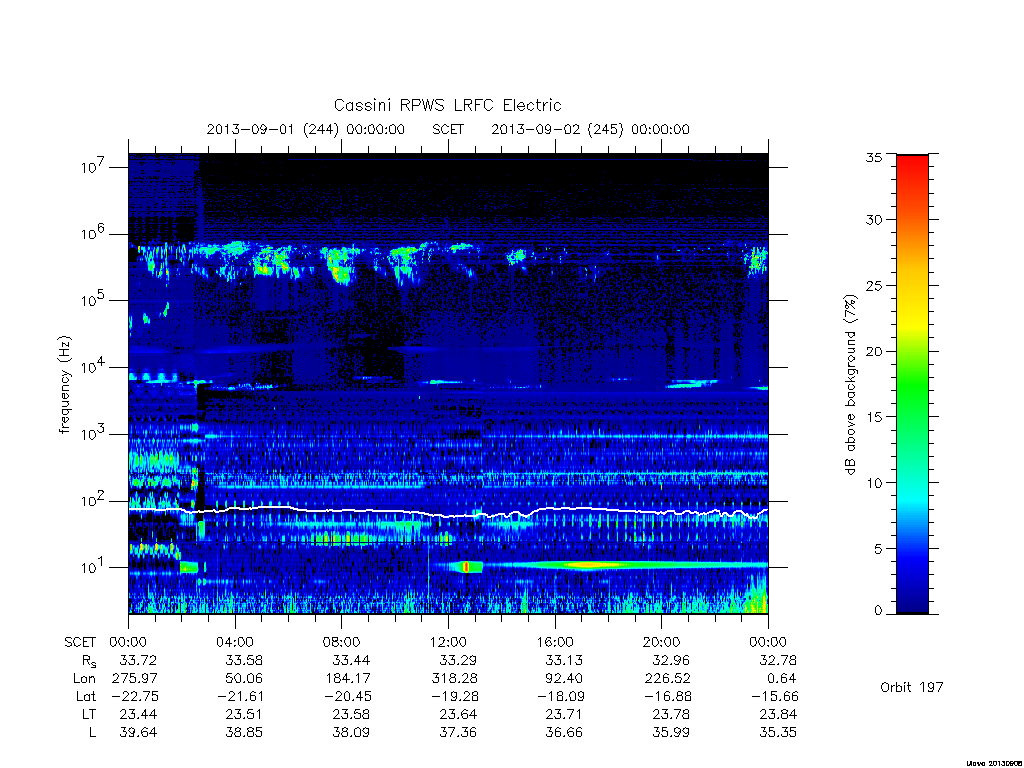Click the 'dB above background (7%)' colorbar label

850,384
